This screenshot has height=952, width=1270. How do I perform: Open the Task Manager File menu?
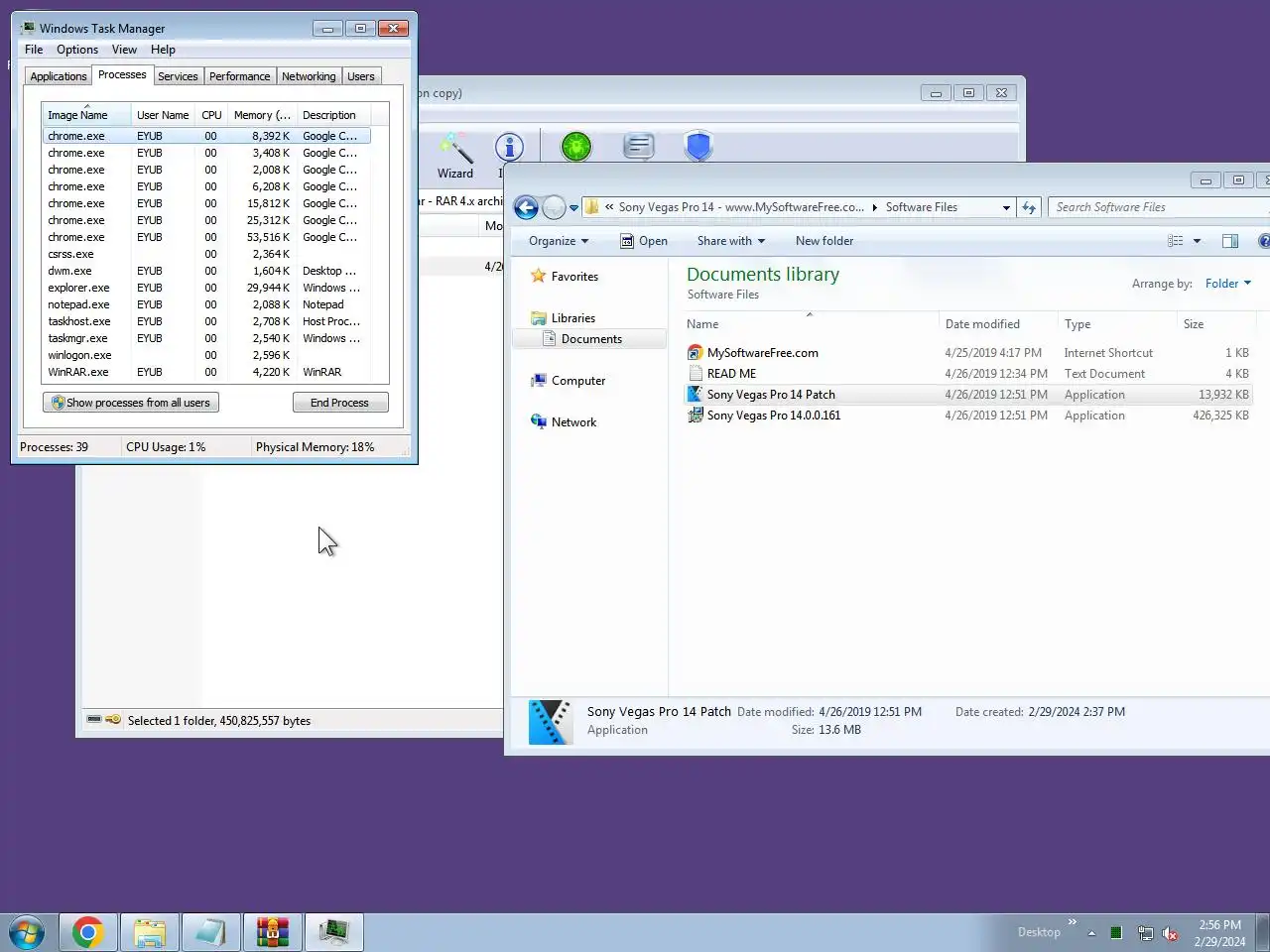34,50
